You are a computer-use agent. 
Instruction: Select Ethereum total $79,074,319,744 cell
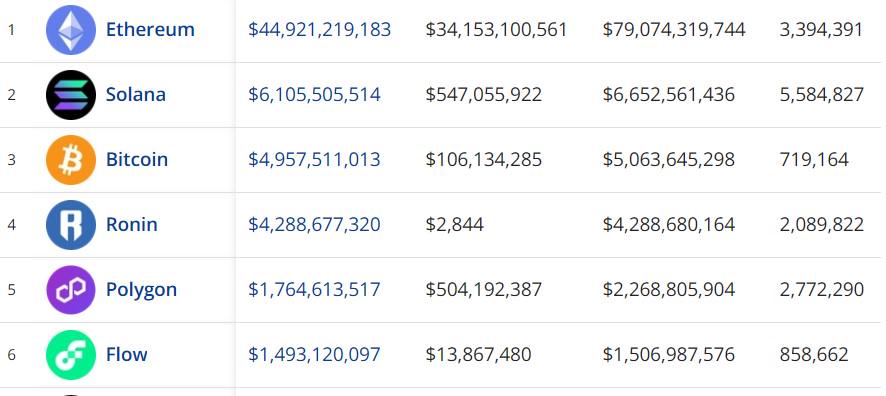coord(674,30)
